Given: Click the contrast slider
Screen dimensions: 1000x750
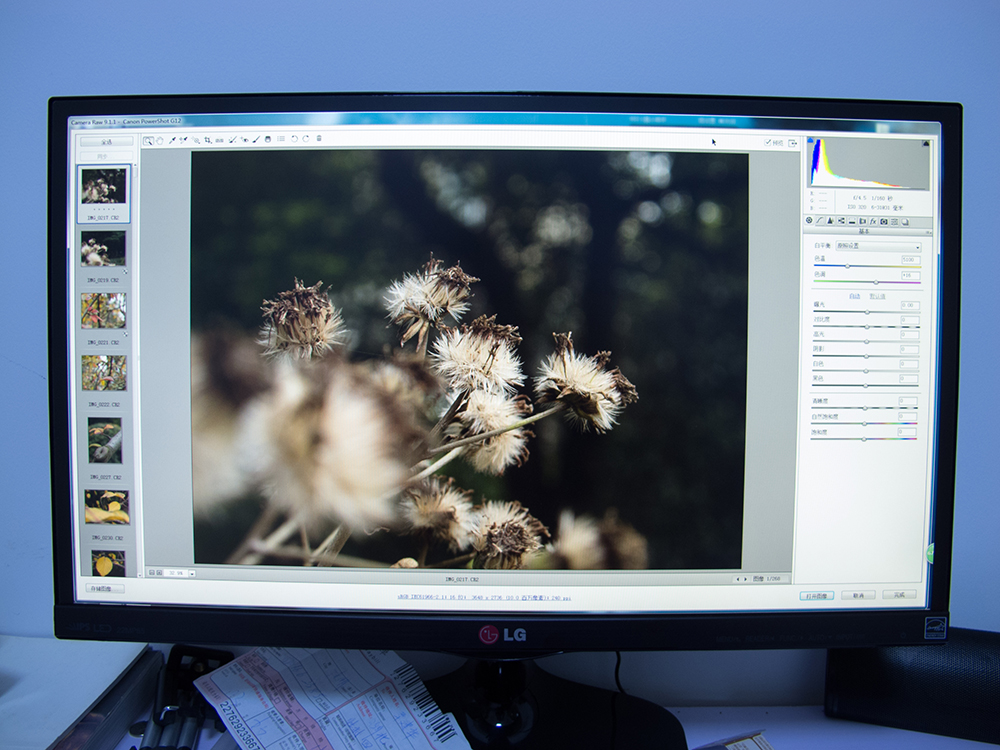Looking at the screenshot, I should click(x=865, y=327).
